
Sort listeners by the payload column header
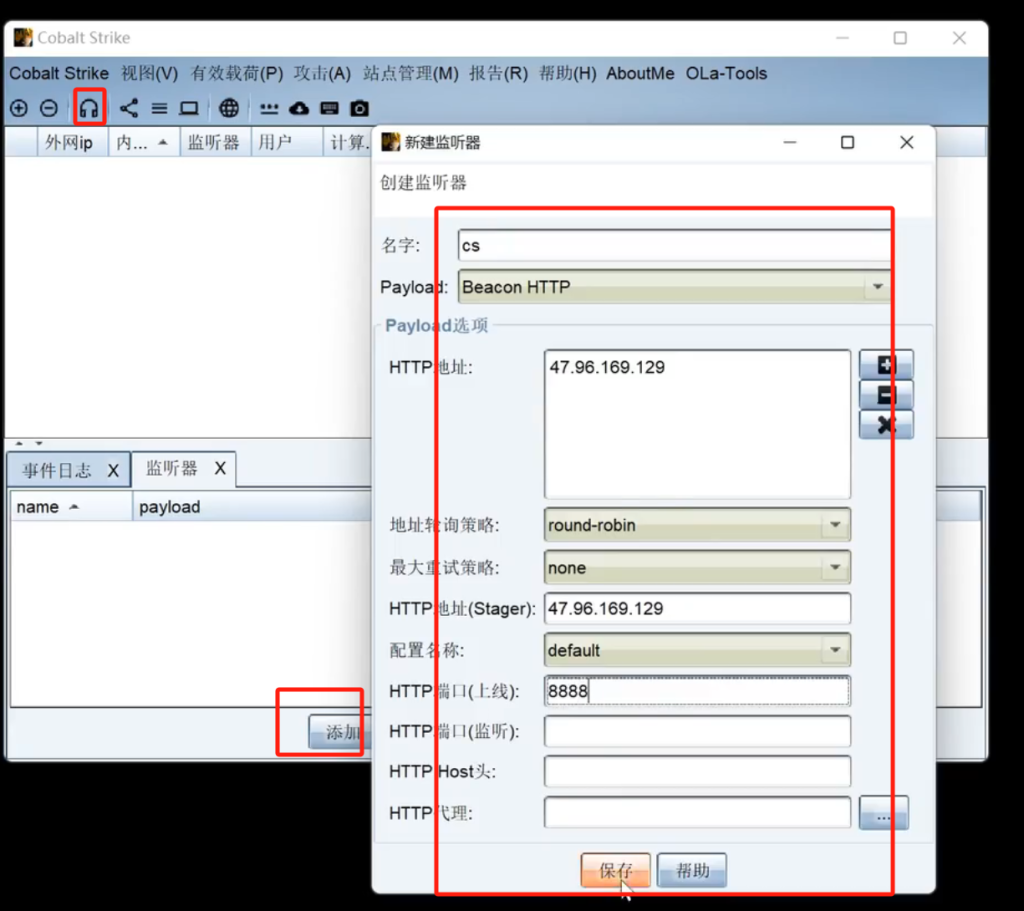coord(252,507)
